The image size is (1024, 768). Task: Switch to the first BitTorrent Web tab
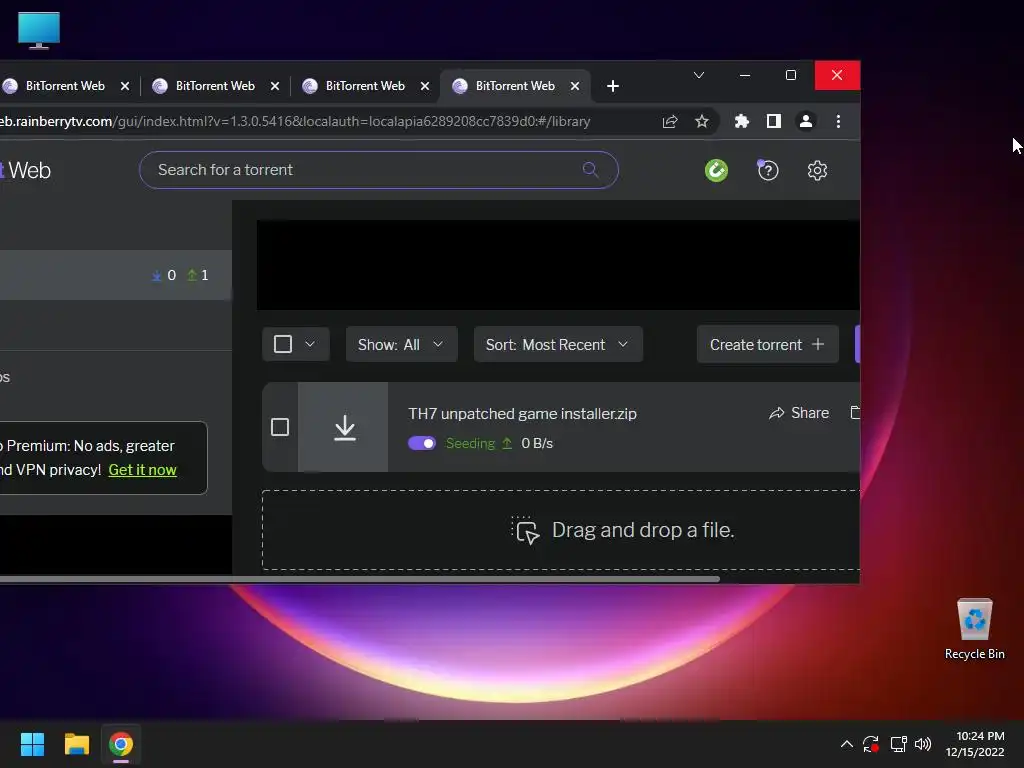pos(65,86)
